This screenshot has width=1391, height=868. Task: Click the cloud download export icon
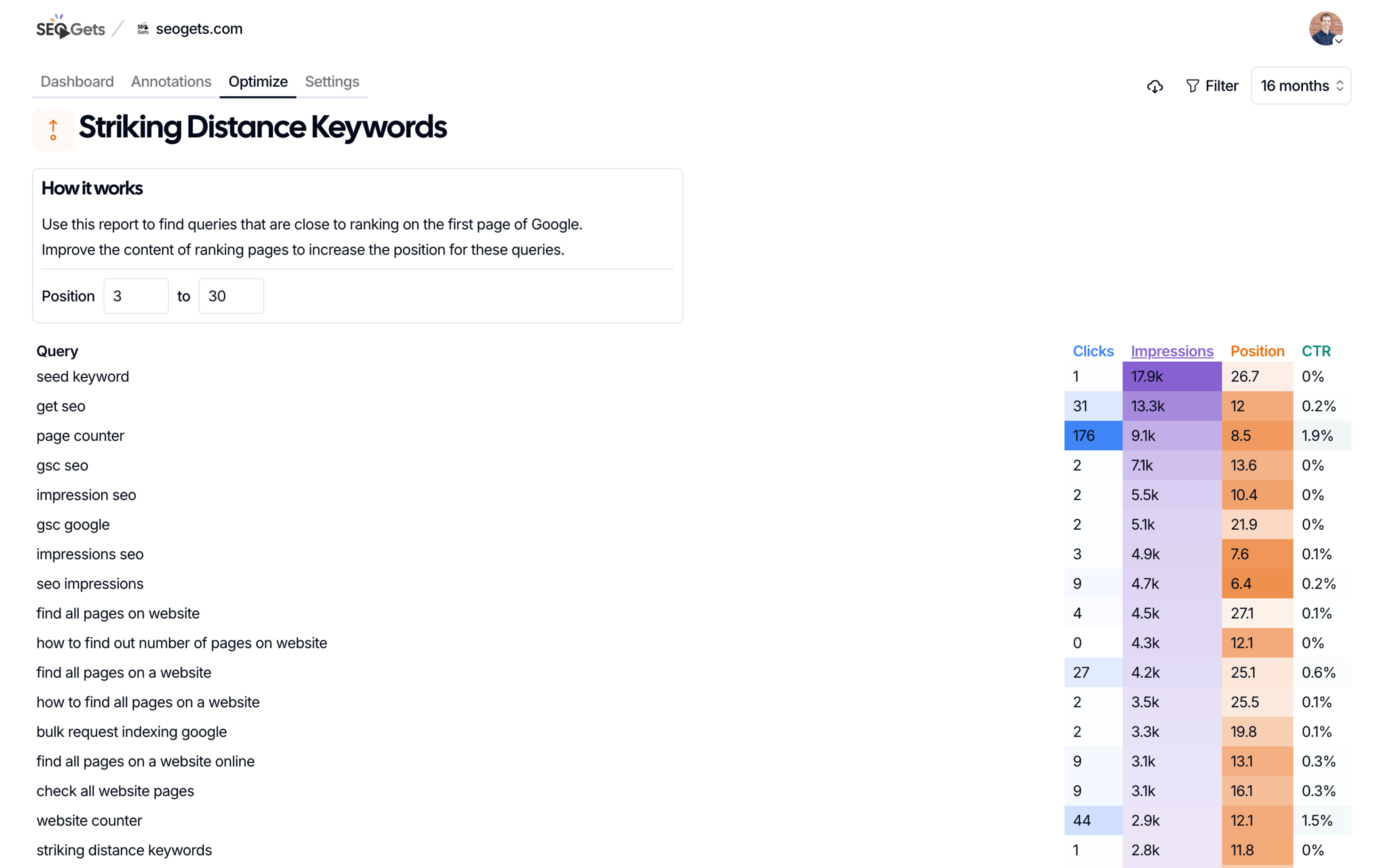(x=1155, y=86)
